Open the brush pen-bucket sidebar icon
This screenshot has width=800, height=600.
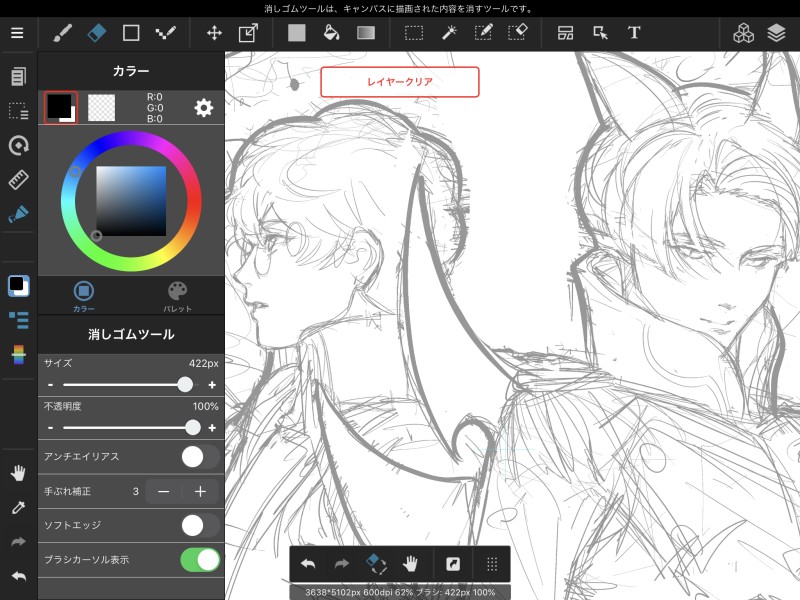tap(18, 214)
